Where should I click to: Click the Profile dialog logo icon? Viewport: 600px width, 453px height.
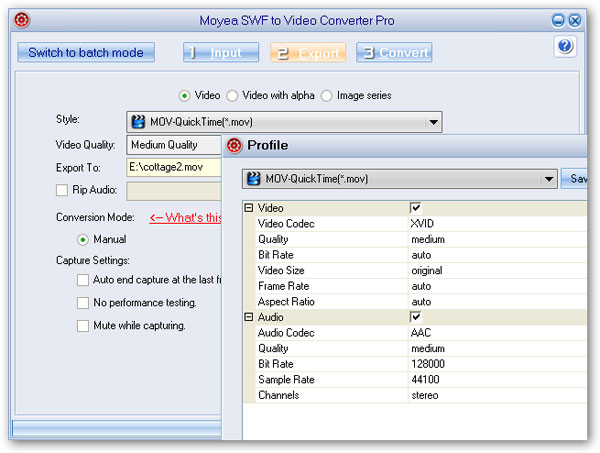pos(234,145)
